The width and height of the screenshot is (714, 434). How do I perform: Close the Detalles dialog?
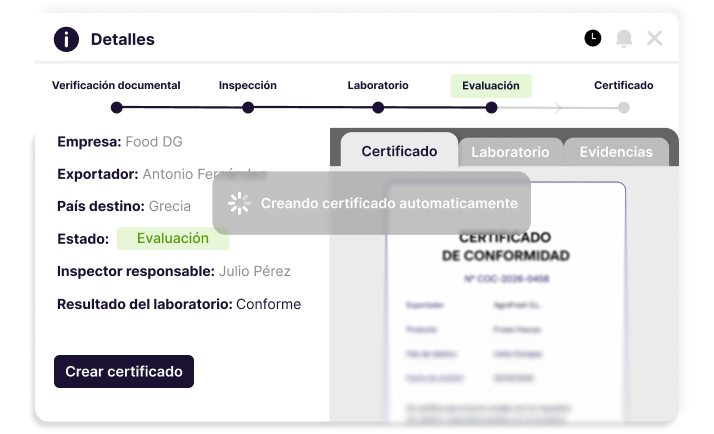(654, 38)
